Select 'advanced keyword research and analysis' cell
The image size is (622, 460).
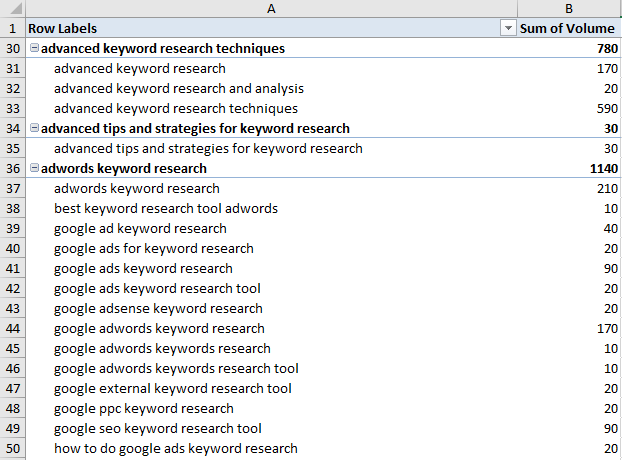(x=271, y=88)
